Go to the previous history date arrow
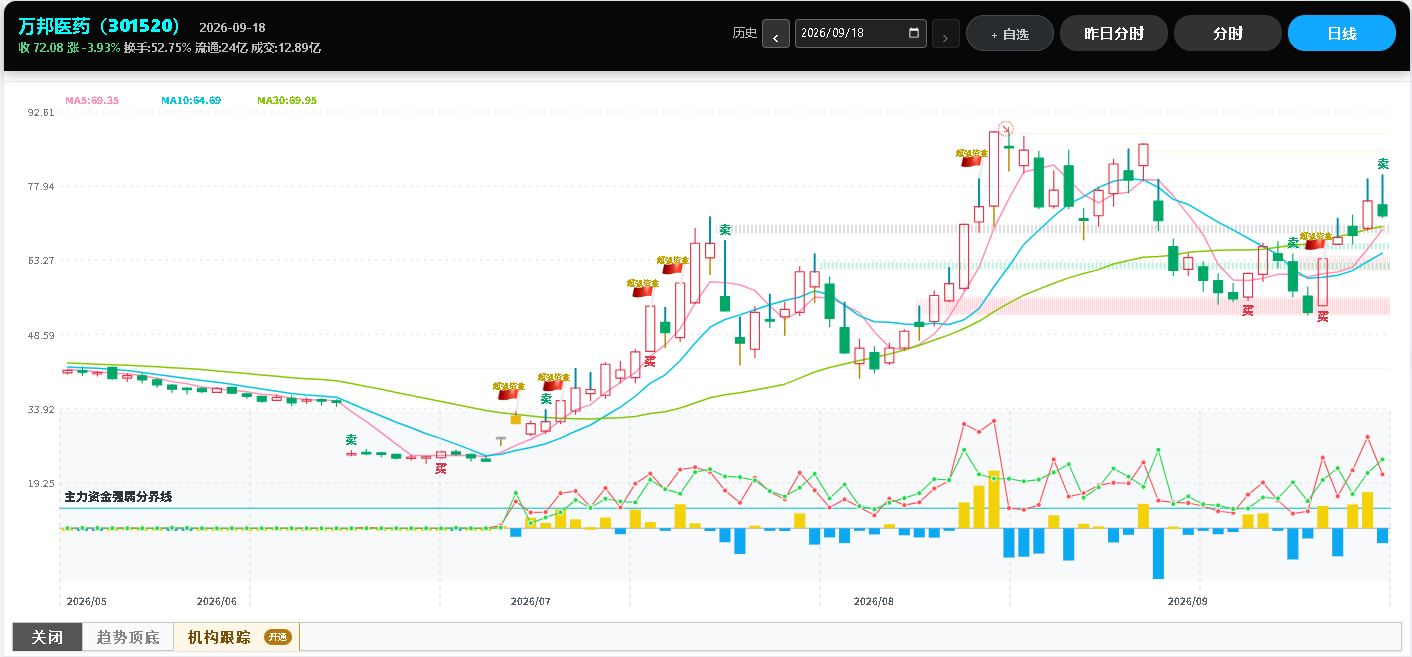This screenshot has height=657, width=1412. tap(776, 34)
